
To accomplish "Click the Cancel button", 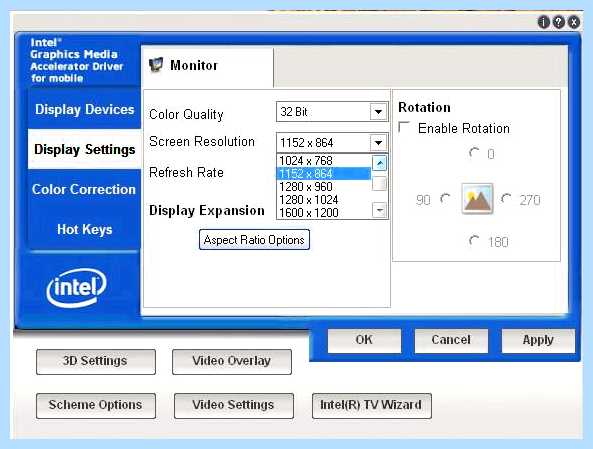I will [451, 340].
